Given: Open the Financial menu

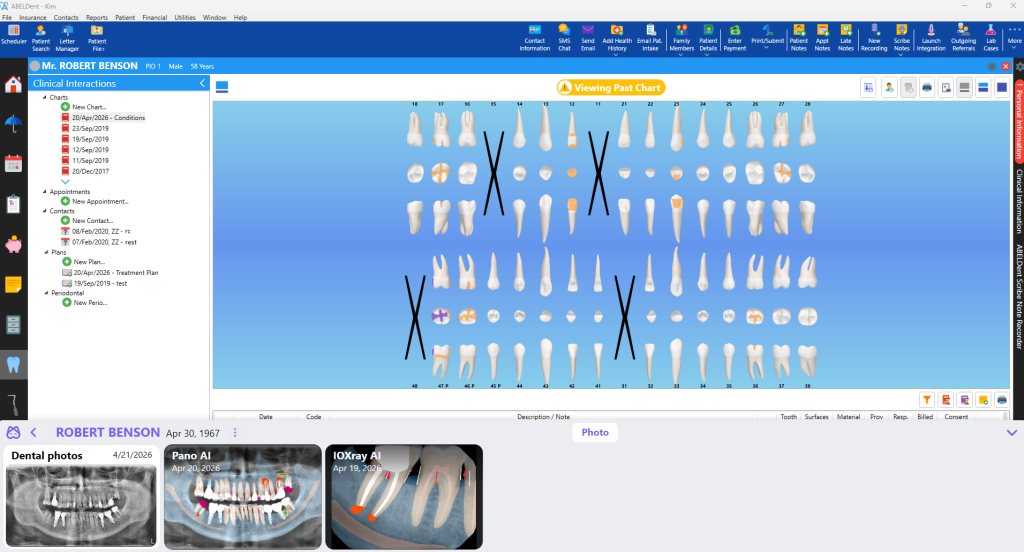Looking at the screenshot, I should (x=155, y=18).
